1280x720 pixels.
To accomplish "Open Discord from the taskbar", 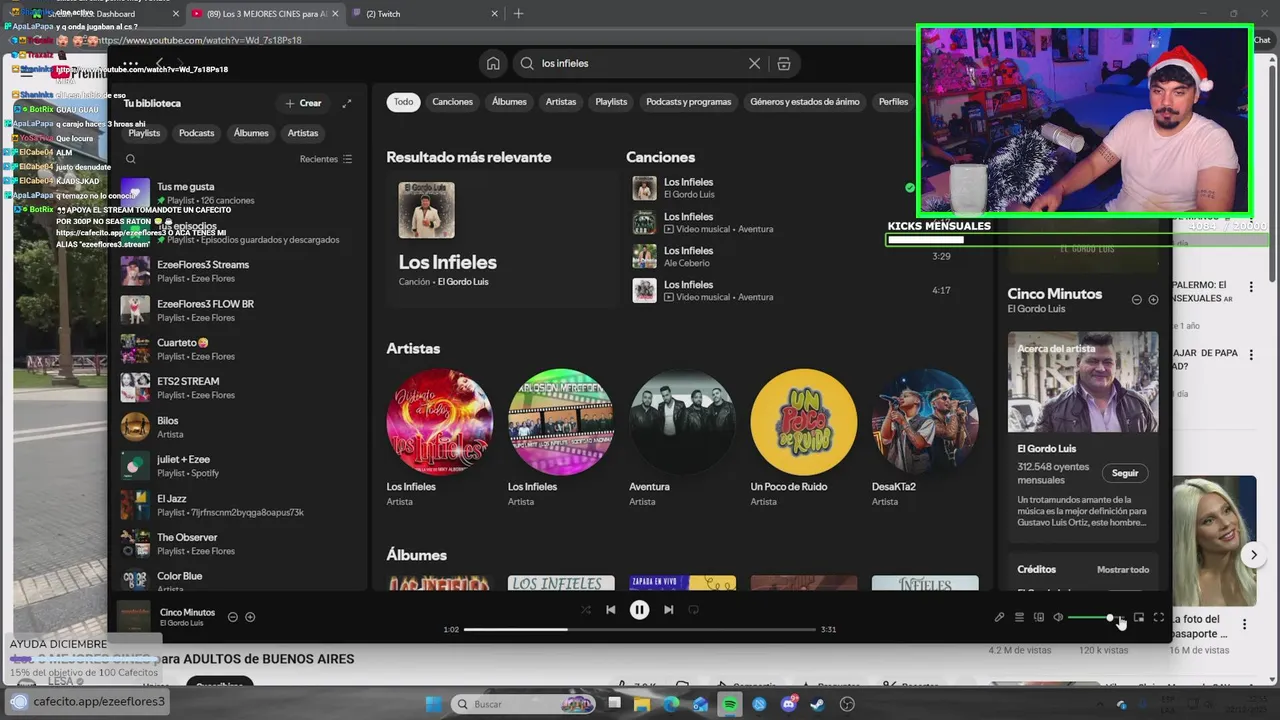I will (789, 704).
